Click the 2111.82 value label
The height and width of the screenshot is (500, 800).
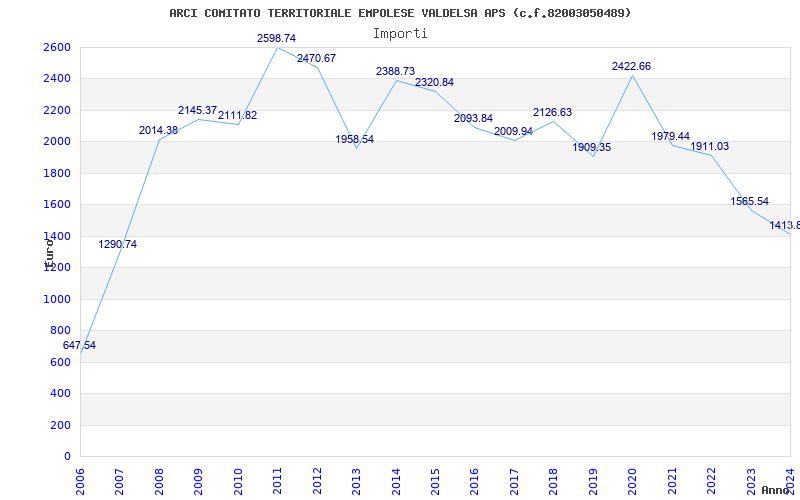[x=238, y=115]
